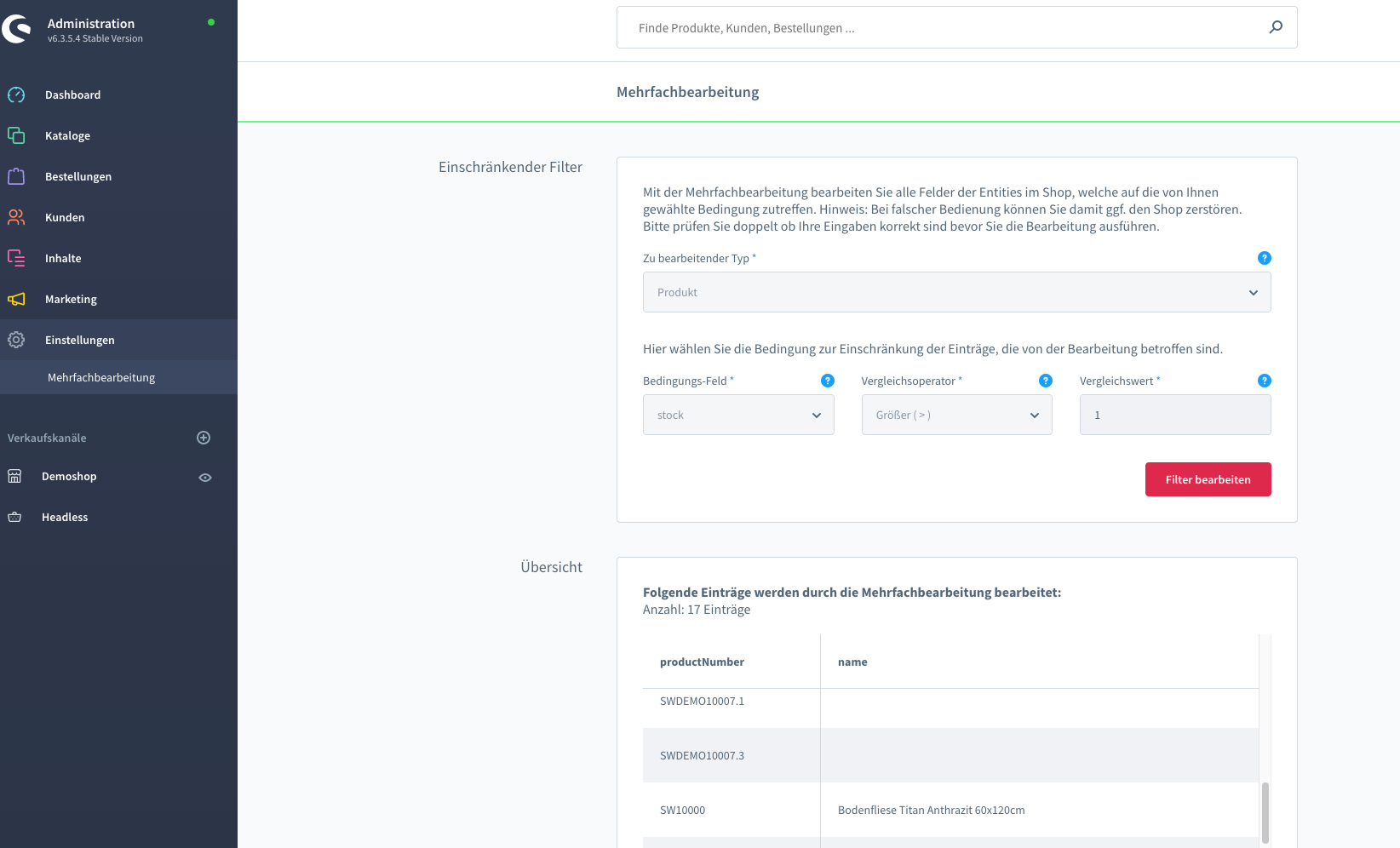Open Dashboard via its gauge icon
The height and width of the screenshot is (848, 1400).
[x=16, y=95]
